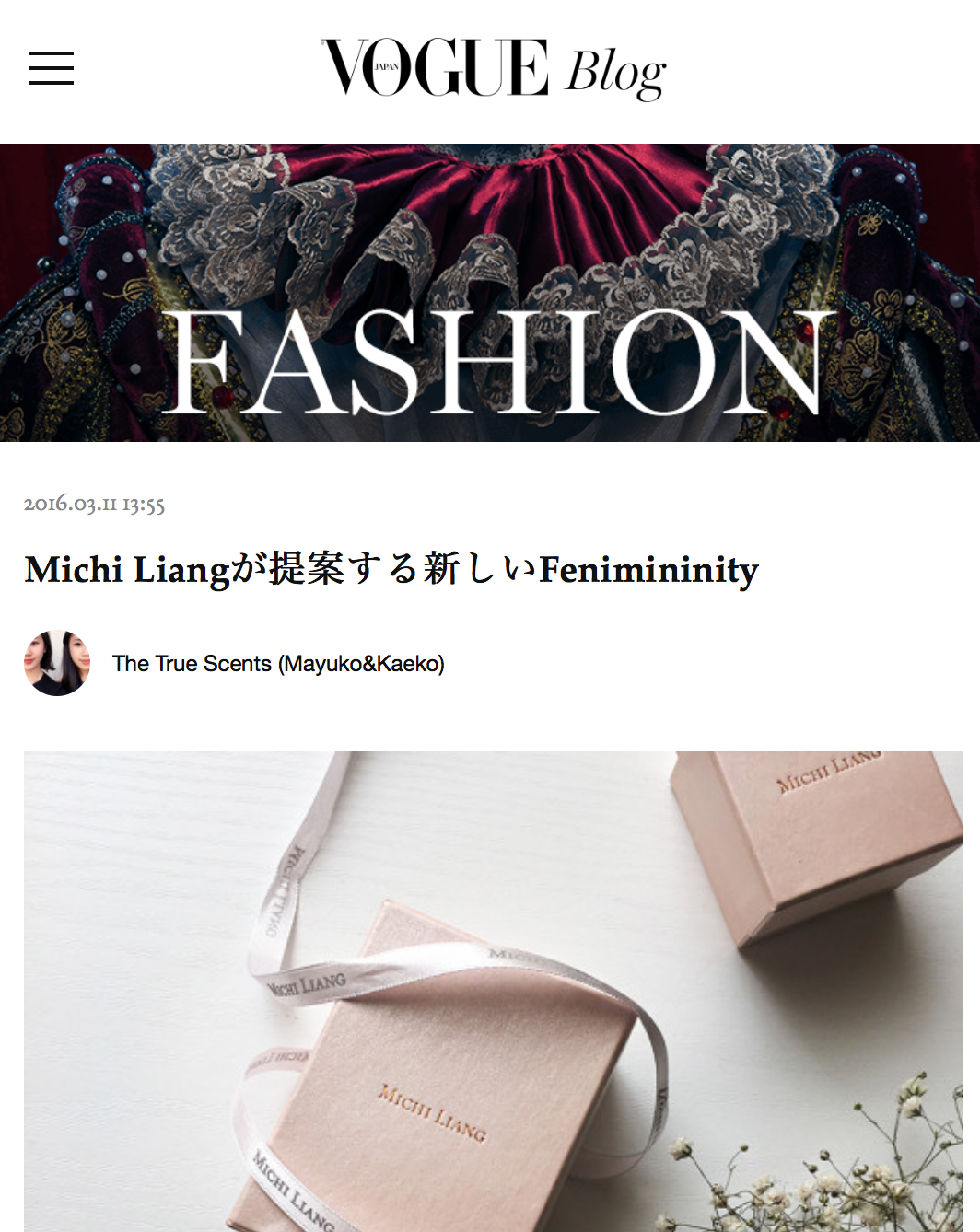Click the Mayuko&Kaeko part of author name
The height and width of the screenshot is (1232, 980).
point(364,664)
